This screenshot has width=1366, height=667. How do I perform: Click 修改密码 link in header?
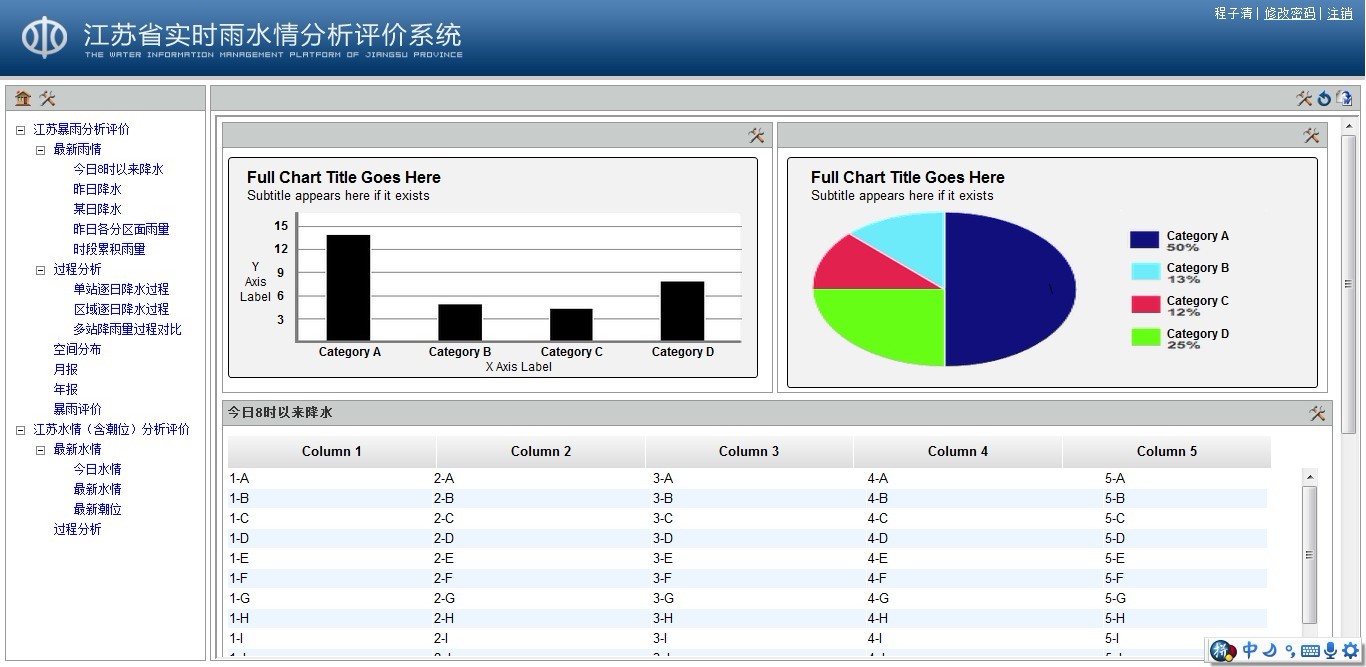point(1290,13)
